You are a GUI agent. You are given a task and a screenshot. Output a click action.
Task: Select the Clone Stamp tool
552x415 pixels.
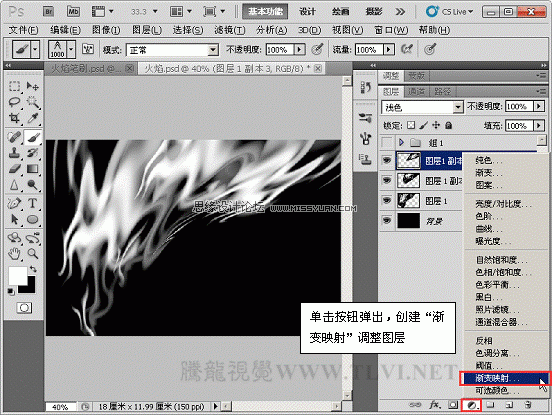pos(14,153)
